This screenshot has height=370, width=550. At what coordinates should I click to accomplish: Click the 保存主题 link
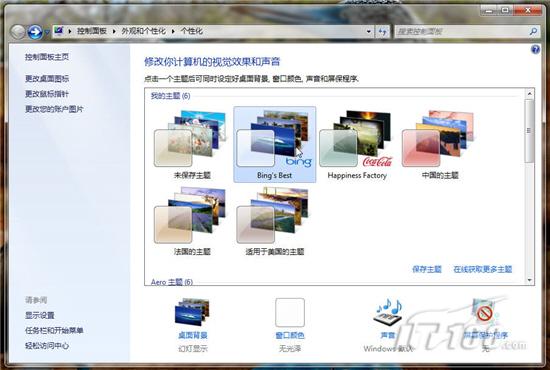(427, 269)
